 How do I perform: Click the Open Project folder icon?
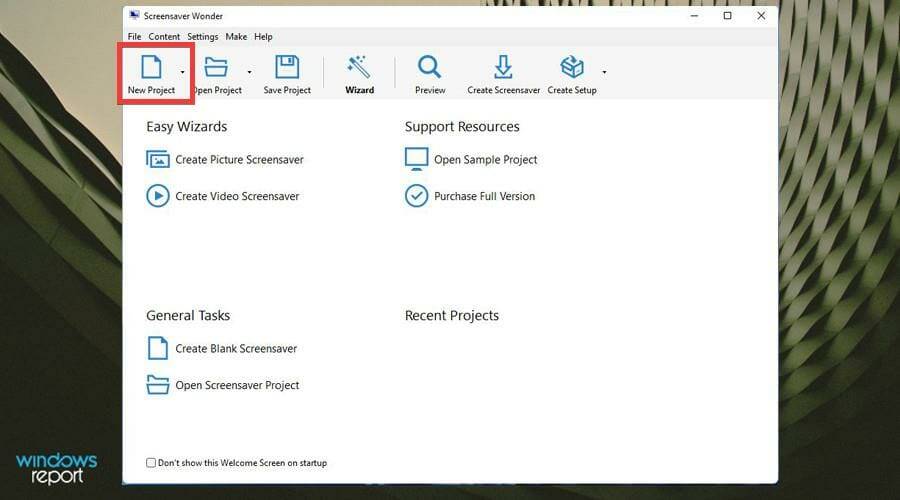(x=216, y=67)
